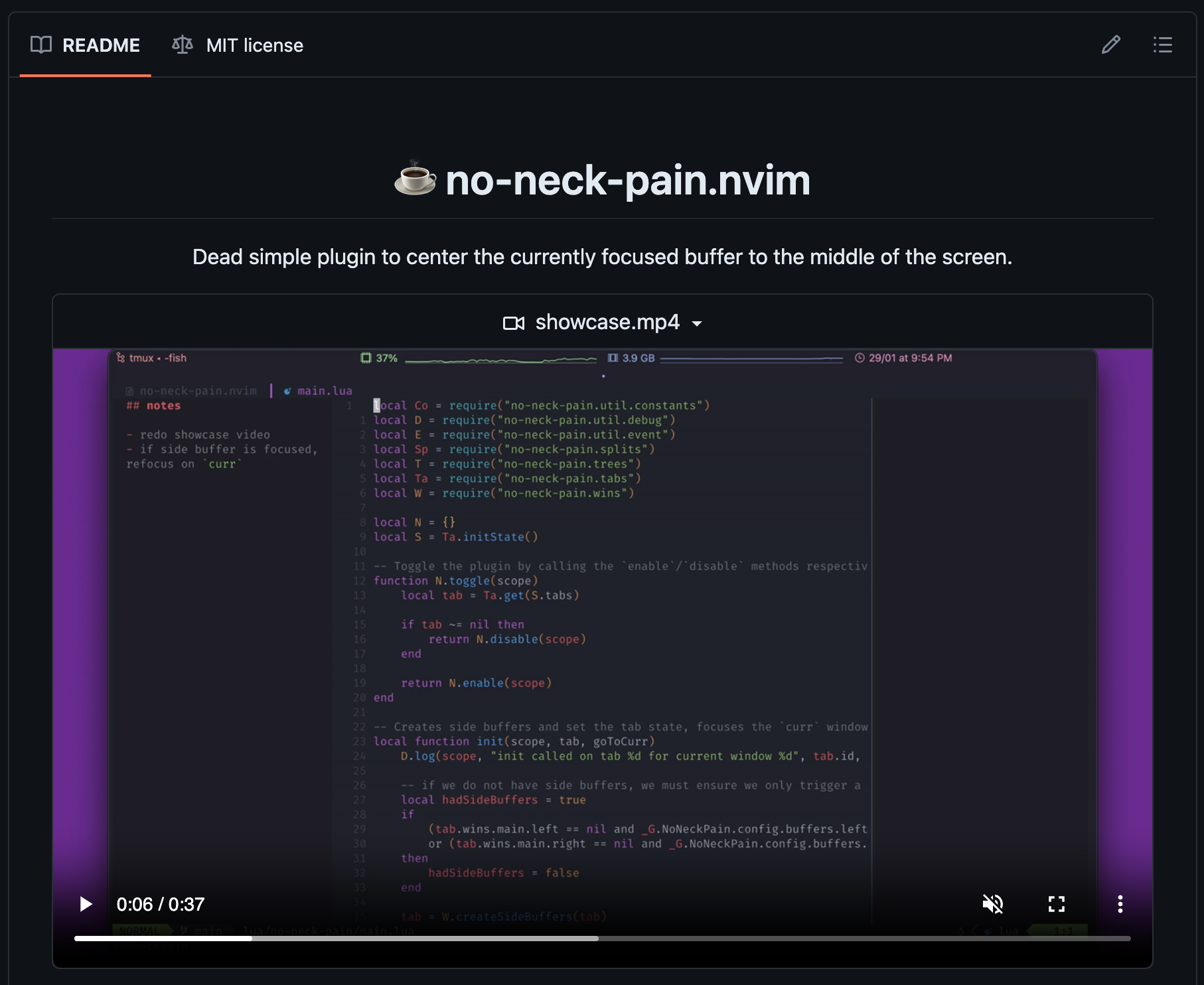The image size is (1204, 985).
Task: Click the book icon beside README
Action: 41,45
